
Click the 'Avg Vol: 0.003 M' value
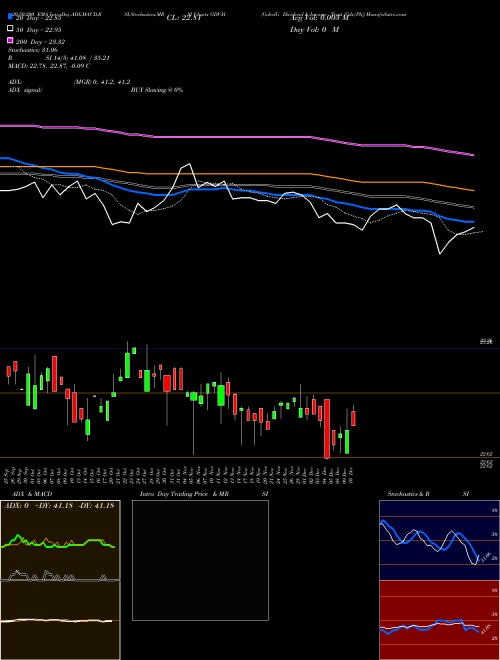pos(319,18)
